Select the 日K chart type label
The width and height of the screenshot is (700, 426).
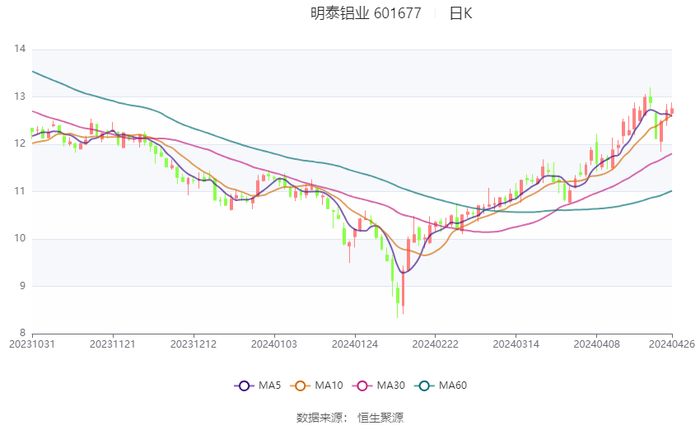[460, 14]
